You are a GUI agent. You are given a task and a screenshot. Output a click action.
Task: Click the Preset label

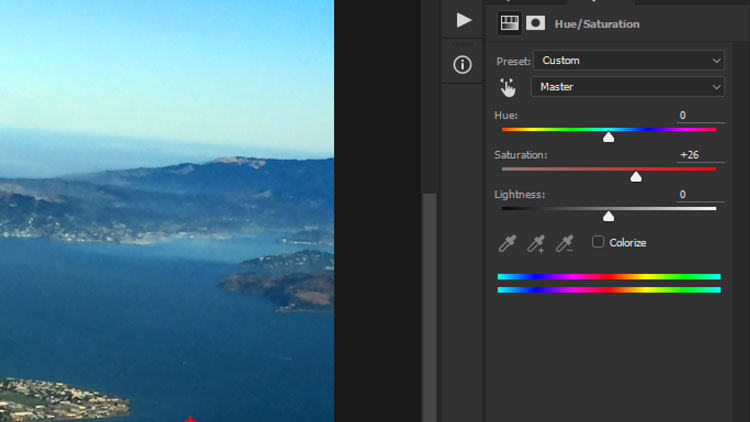pos(513,61)
